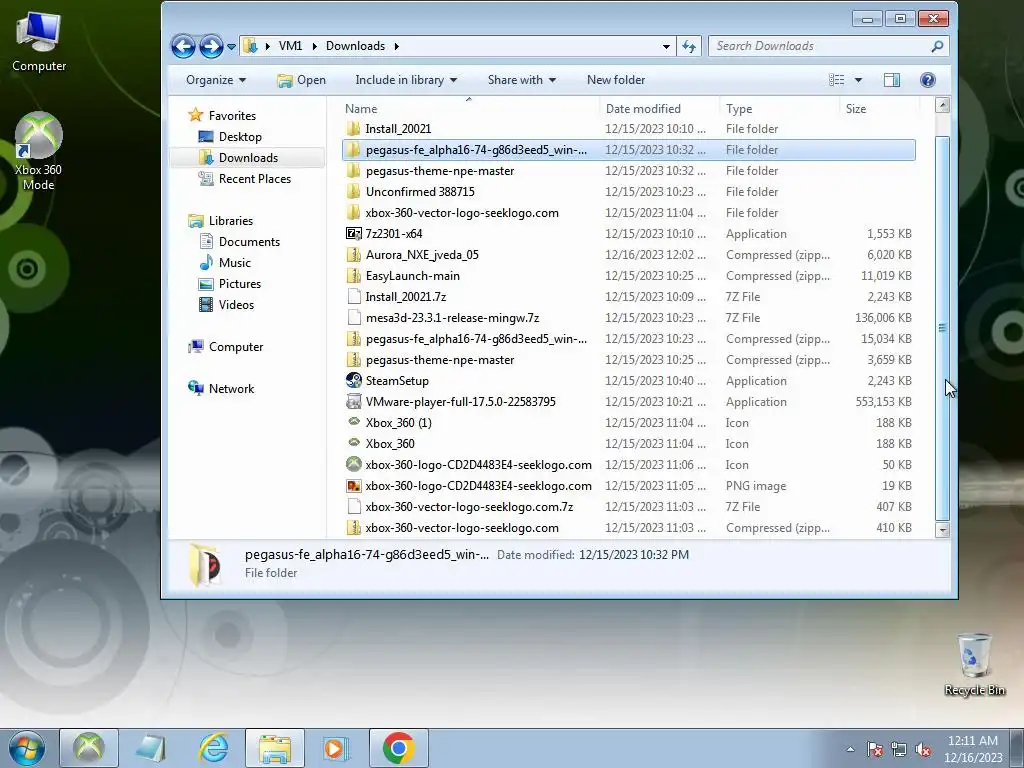Viewport: 1024px width, 768px height.
Task: Expand the Share with menu
Action: [x=521, y=80]
